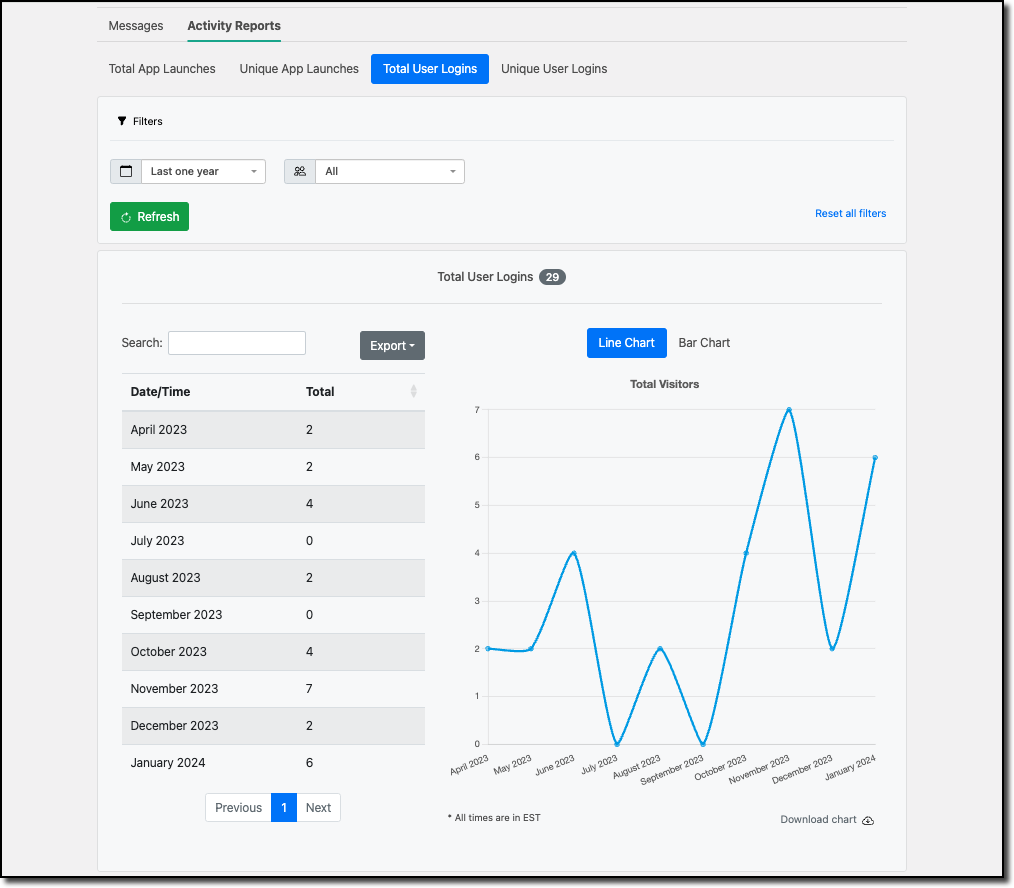1014x888 pixels.
Task: Select the Activity Reports tab
Action: tap(234, 26)
